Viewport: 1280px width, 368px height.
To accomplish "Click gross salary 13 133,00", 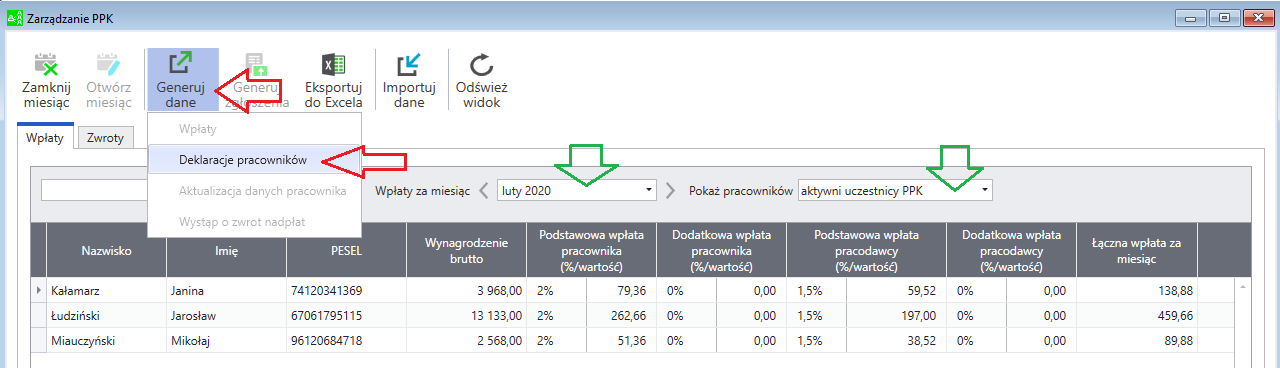I will click(467, 316).
